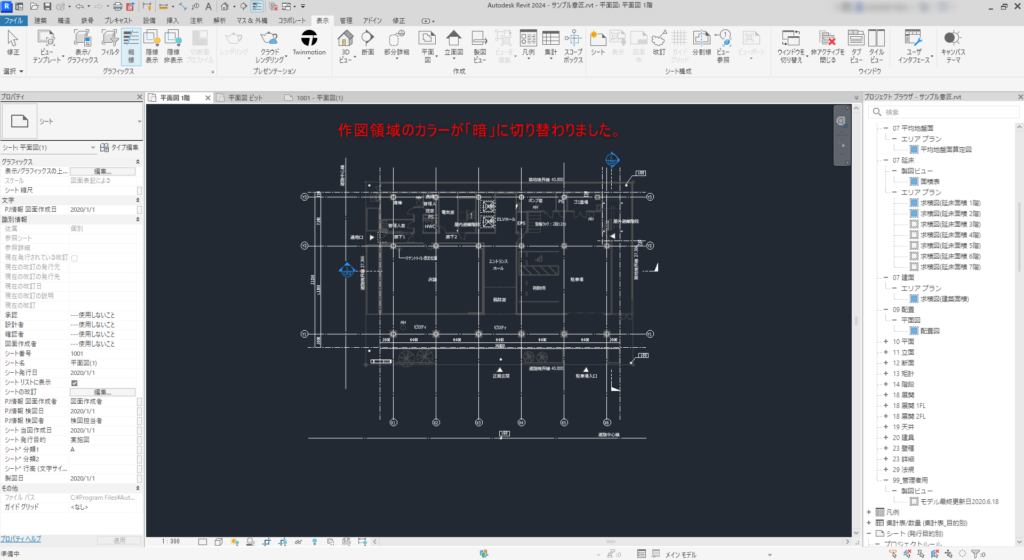Open ウィンドウを切り替え (Switch Windows)
The width and height of the screenshot is (1024, 560).
790,46
